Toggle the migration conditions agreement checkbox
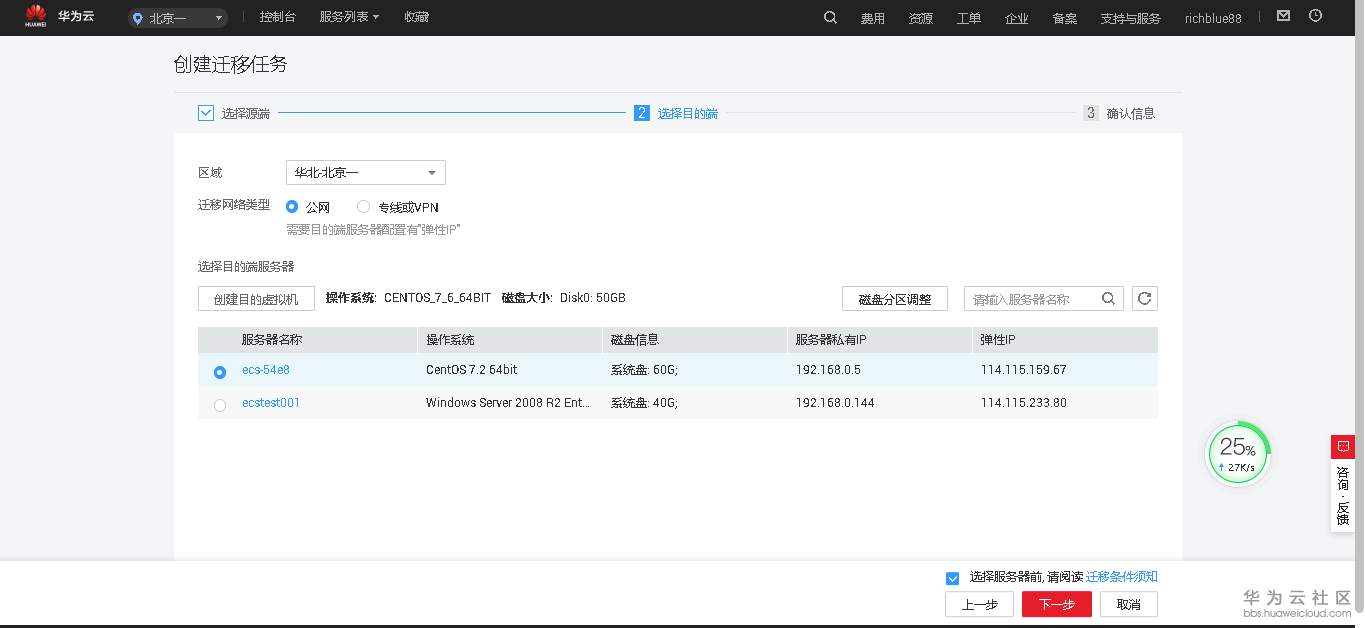Viewport: 1365px width, 628px height. tap(952, 578)
